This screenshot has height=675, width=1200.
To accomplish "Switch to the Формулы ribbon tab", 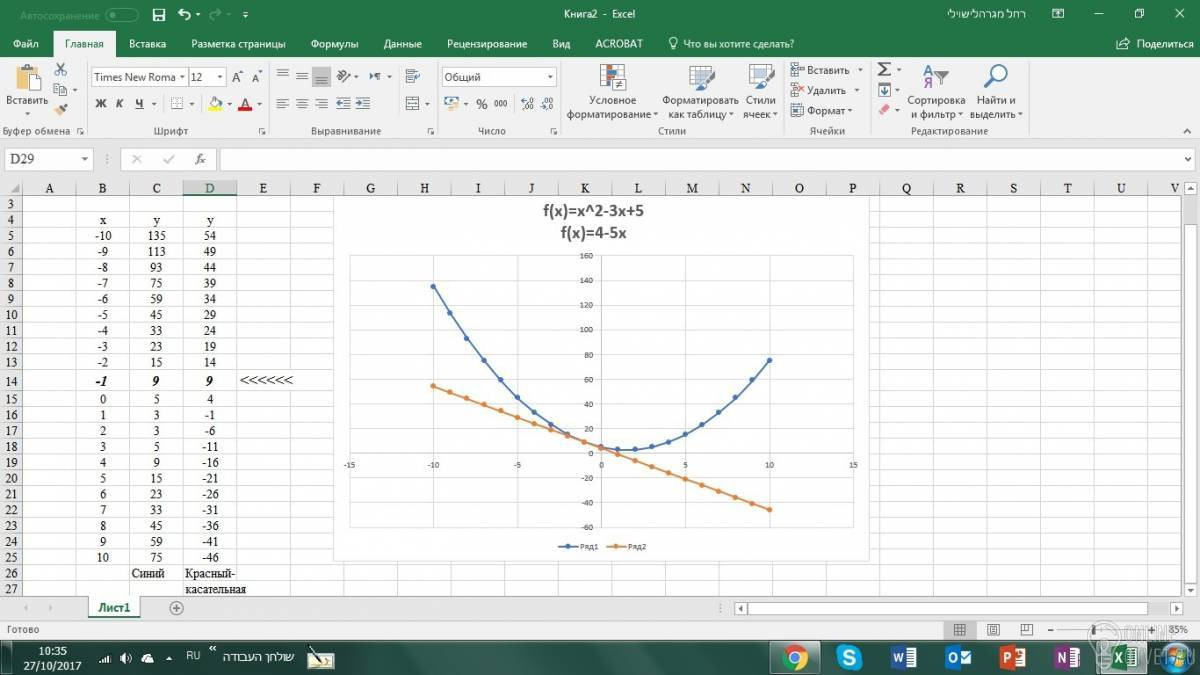I will pyautogui.click(x=334, y=44).
